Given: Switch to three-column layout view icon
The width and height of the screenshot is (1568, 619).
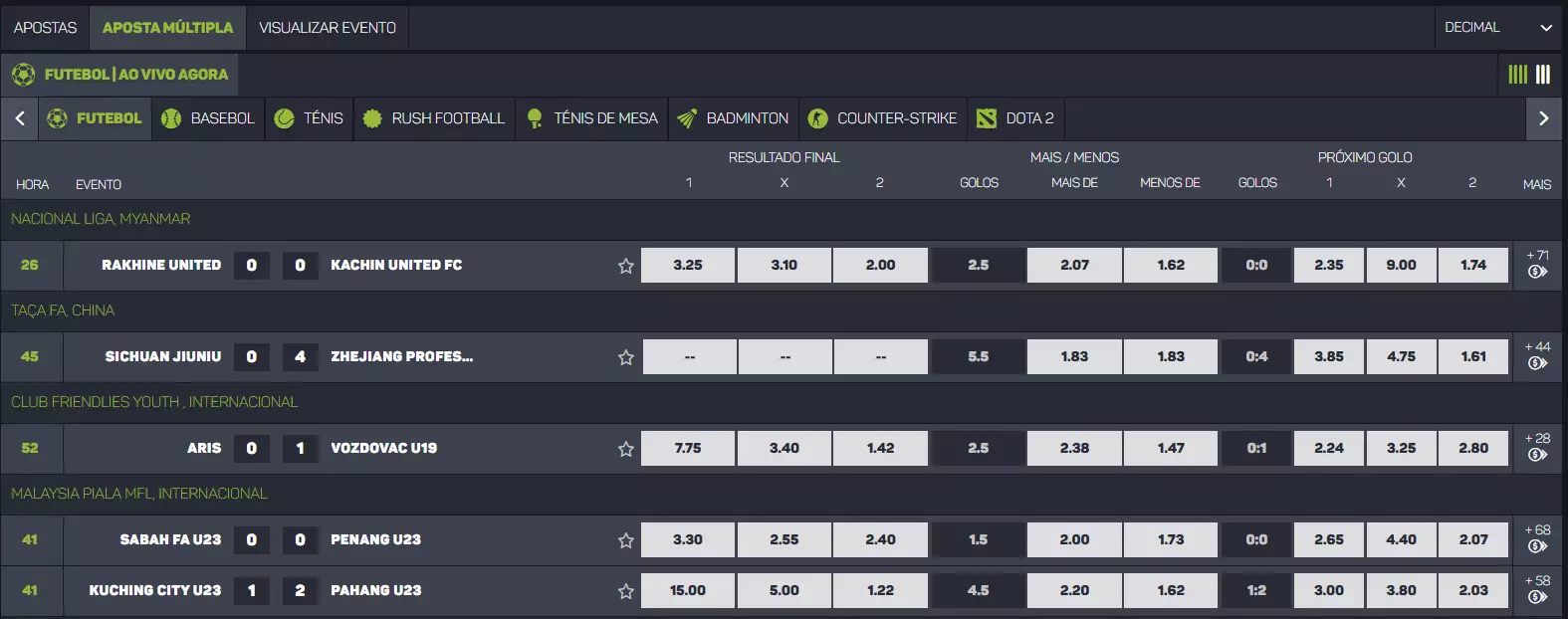Looking at the screenshot, I should [1543, 75].
